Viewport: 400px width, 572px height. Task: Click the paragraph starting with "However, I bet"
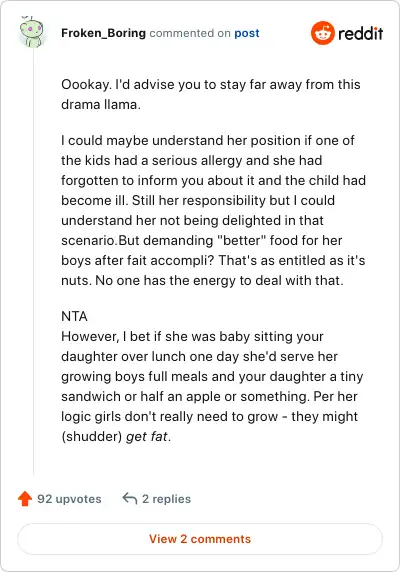click(212, 386)
